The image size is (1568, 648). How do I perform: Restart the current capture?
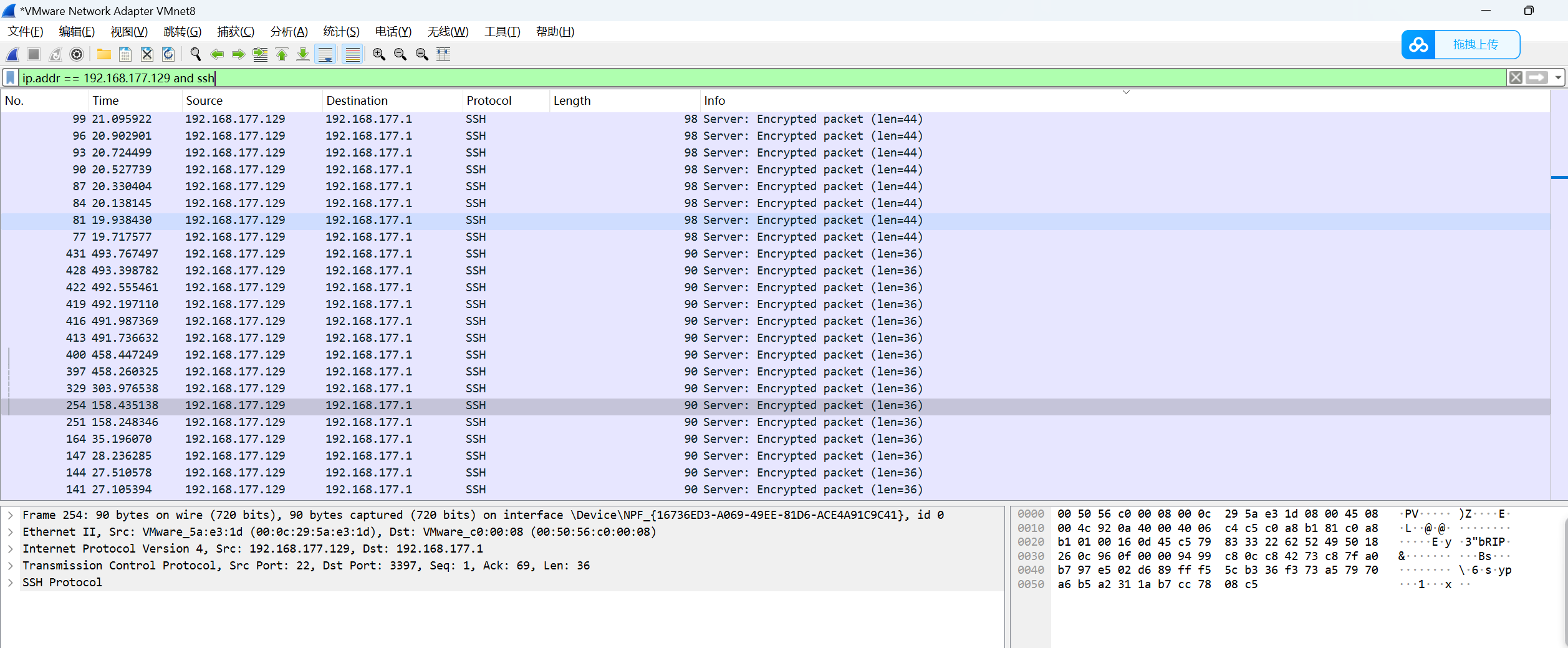pos(55,54)
